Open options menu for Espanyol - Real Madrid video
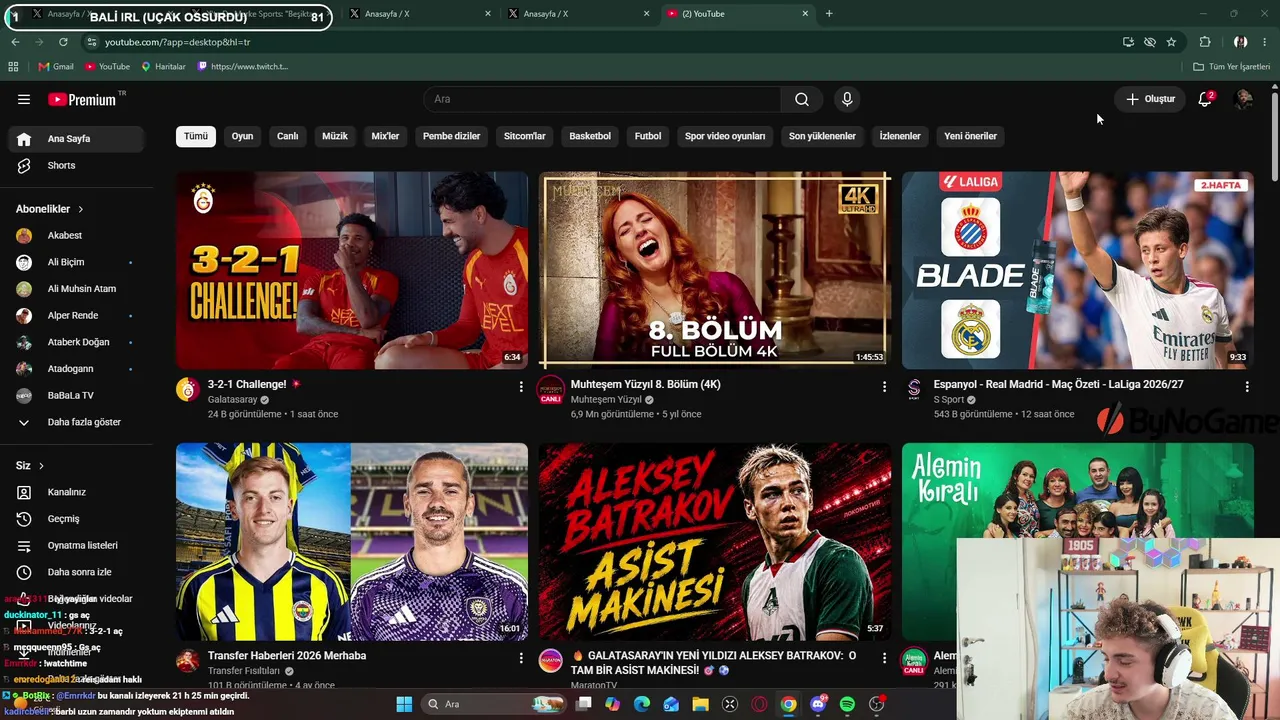Screen dimensions: 1280x720 coord(1247,386)
